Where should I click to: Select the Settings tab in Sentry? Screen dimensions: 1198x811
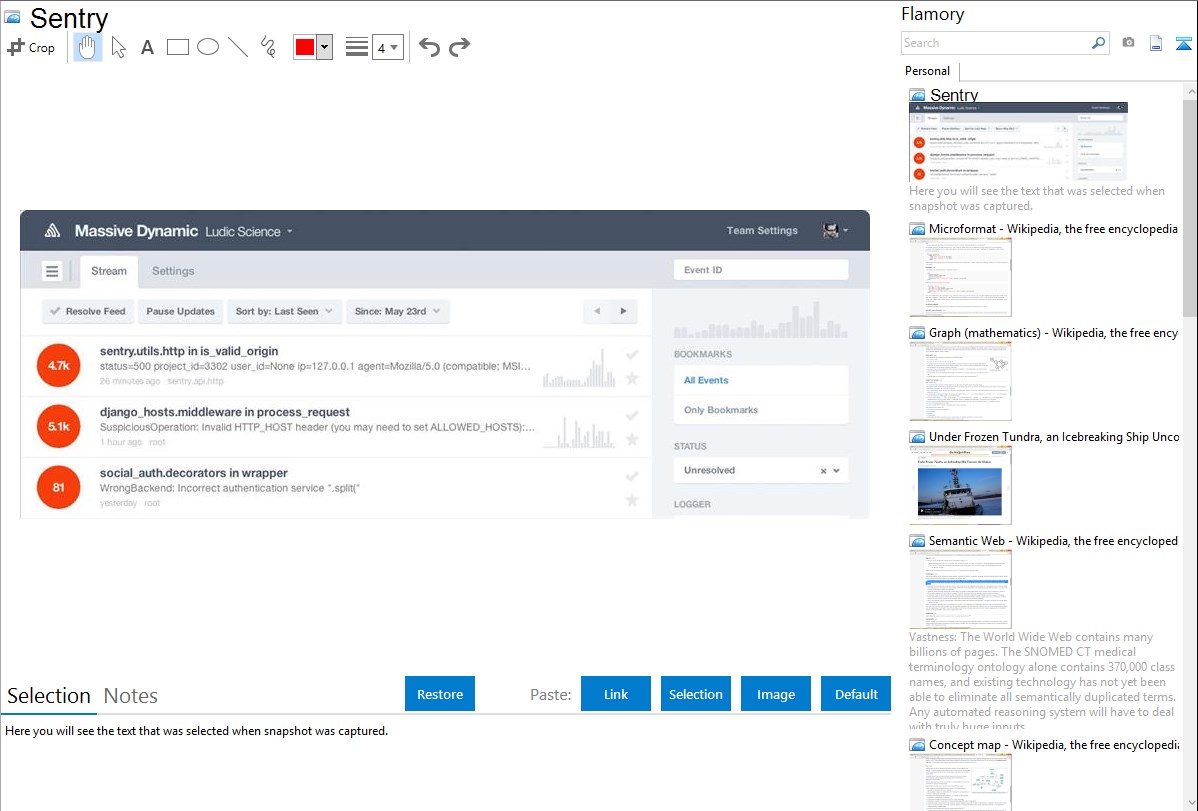[173, 271]
